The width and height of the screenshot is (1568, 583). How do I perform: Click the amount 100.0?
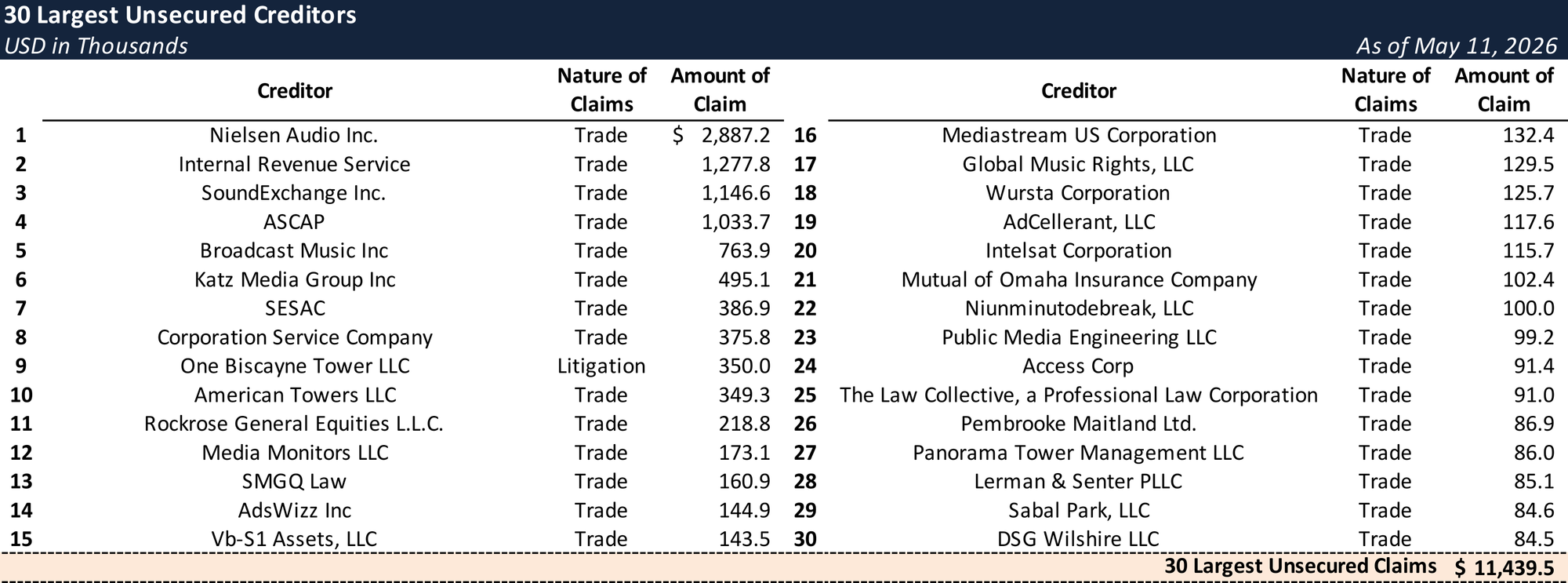pos(1528,308)
